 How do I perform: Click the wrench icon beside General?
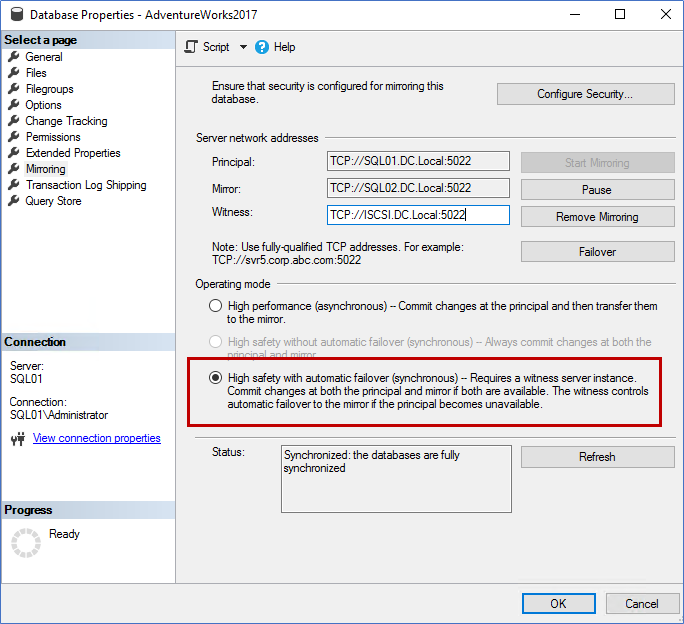[x=14, y=57]
